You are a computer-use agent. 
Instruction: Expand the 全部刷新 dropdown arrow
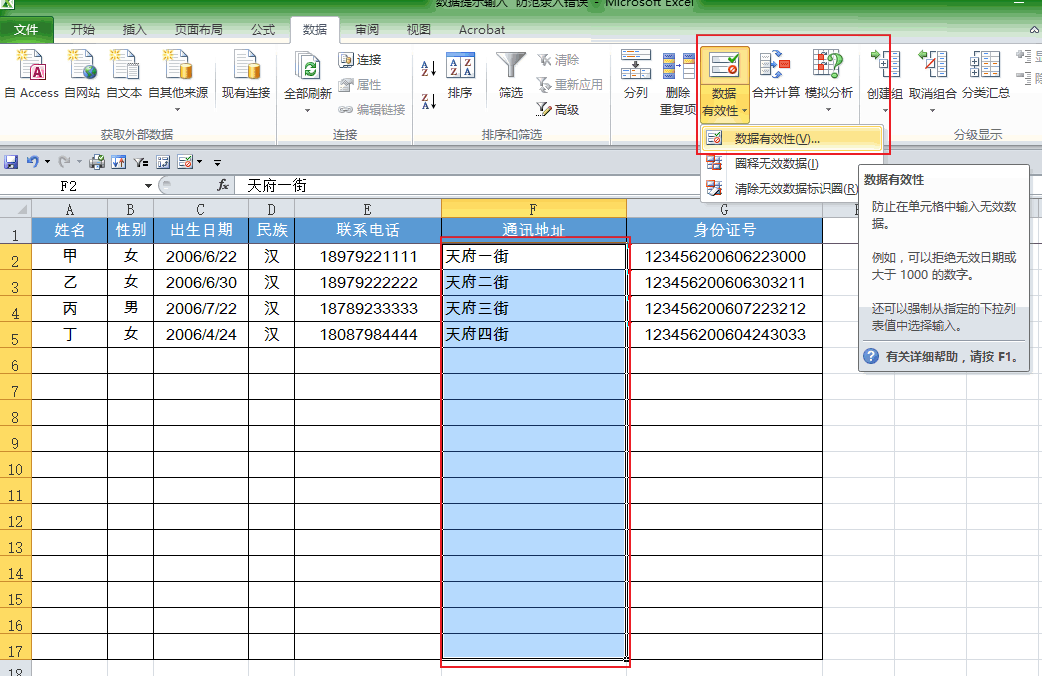[307, 109]
